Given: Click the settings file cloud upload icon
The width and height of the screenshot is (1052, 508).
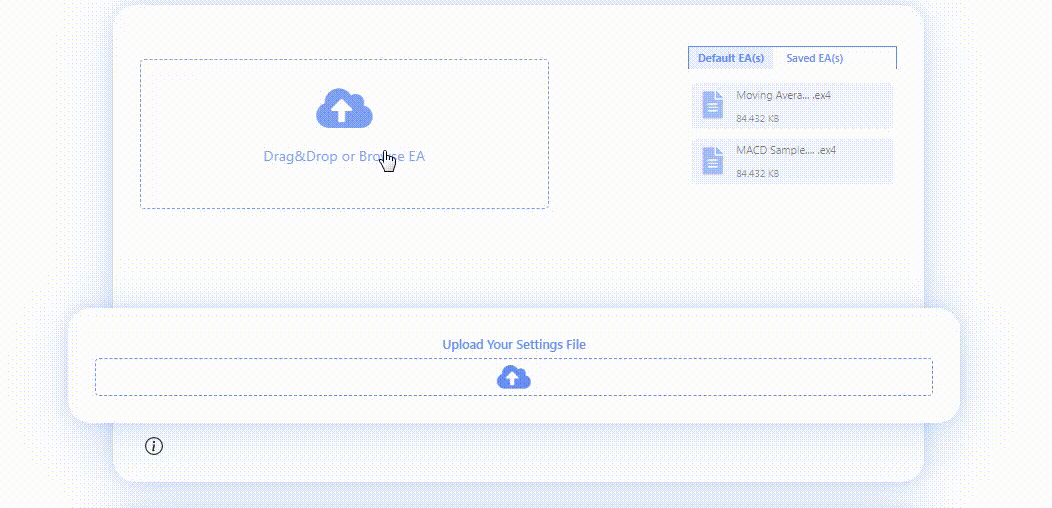Looking at the screenshot, I should click(513, 377).
